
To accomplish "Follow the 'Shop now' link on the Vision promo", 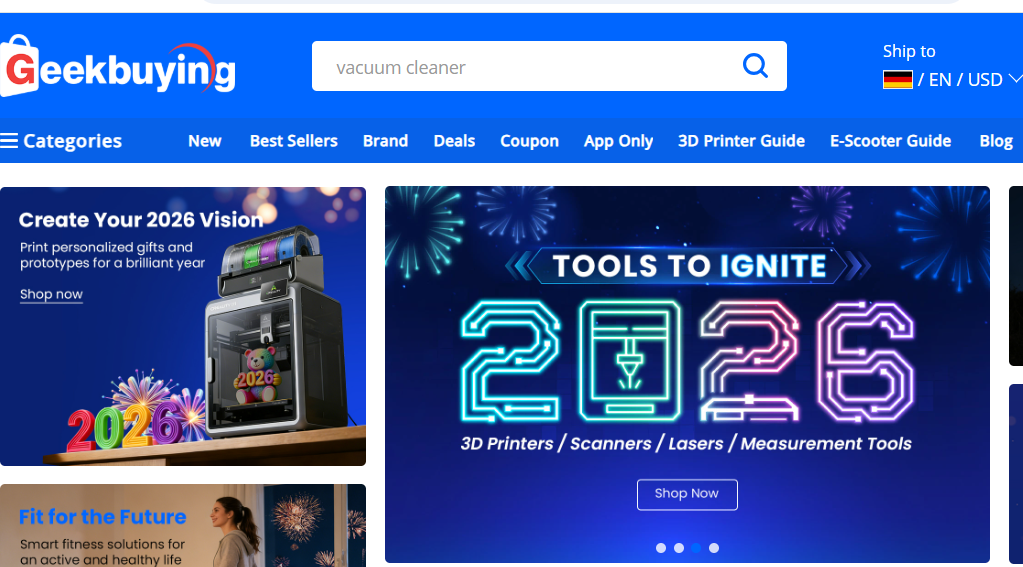I will (51, 294).
